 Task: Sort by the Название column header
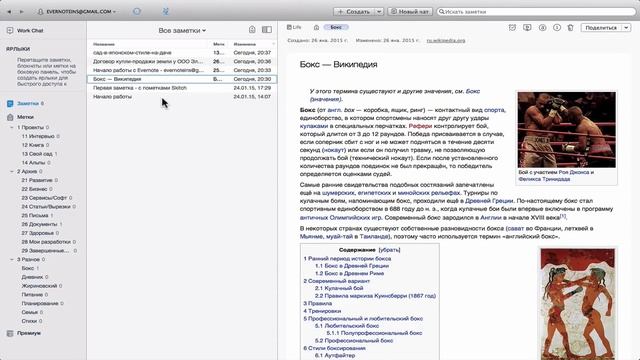pyautogui.click(x=104, y=44)
